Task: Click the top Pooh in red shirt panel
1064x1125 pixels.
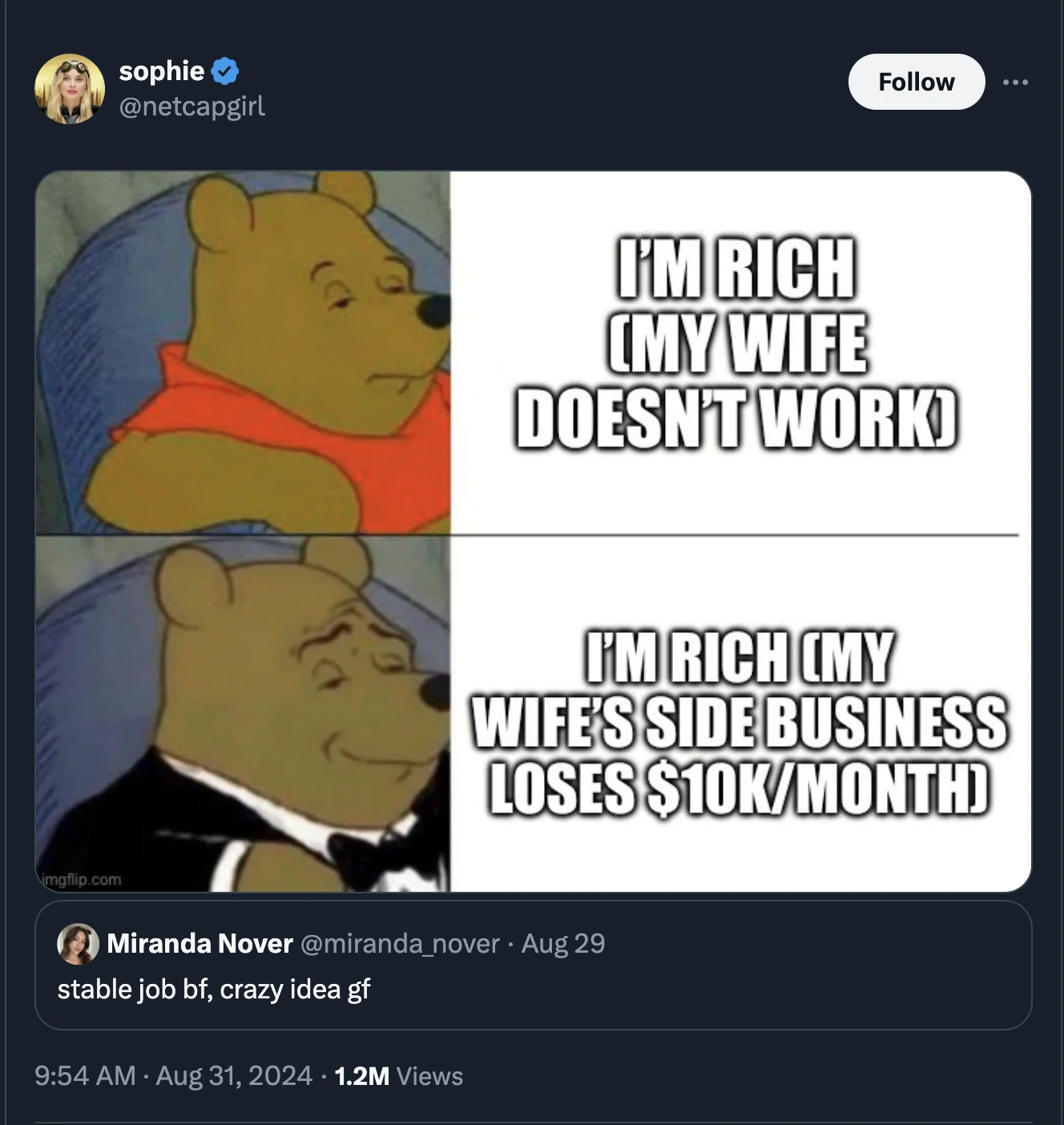Action: (x=243, y=353)
